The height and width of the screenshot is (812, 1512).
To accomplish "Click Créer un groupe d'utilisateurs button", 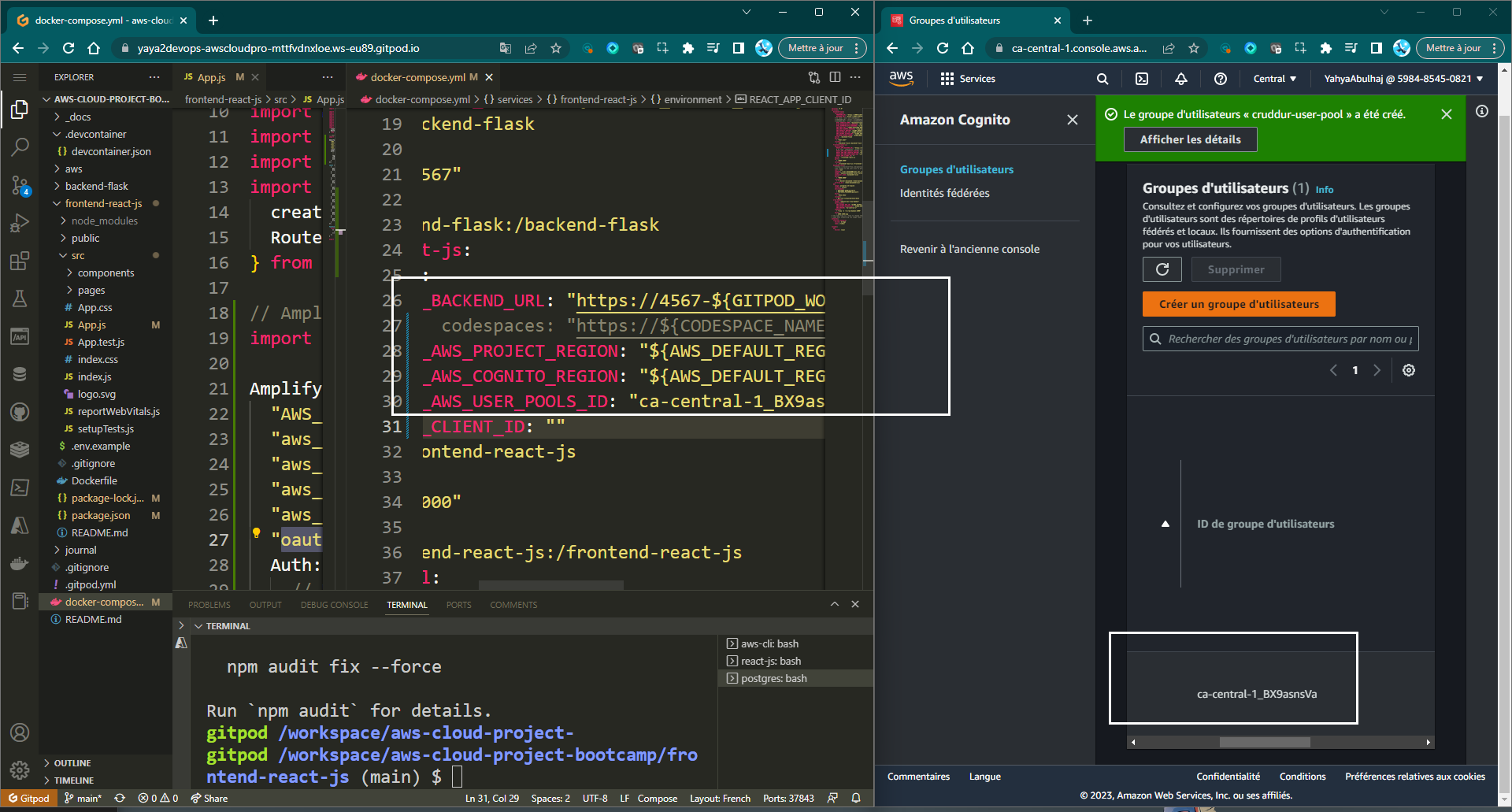I will click(x=1238, y=304).
